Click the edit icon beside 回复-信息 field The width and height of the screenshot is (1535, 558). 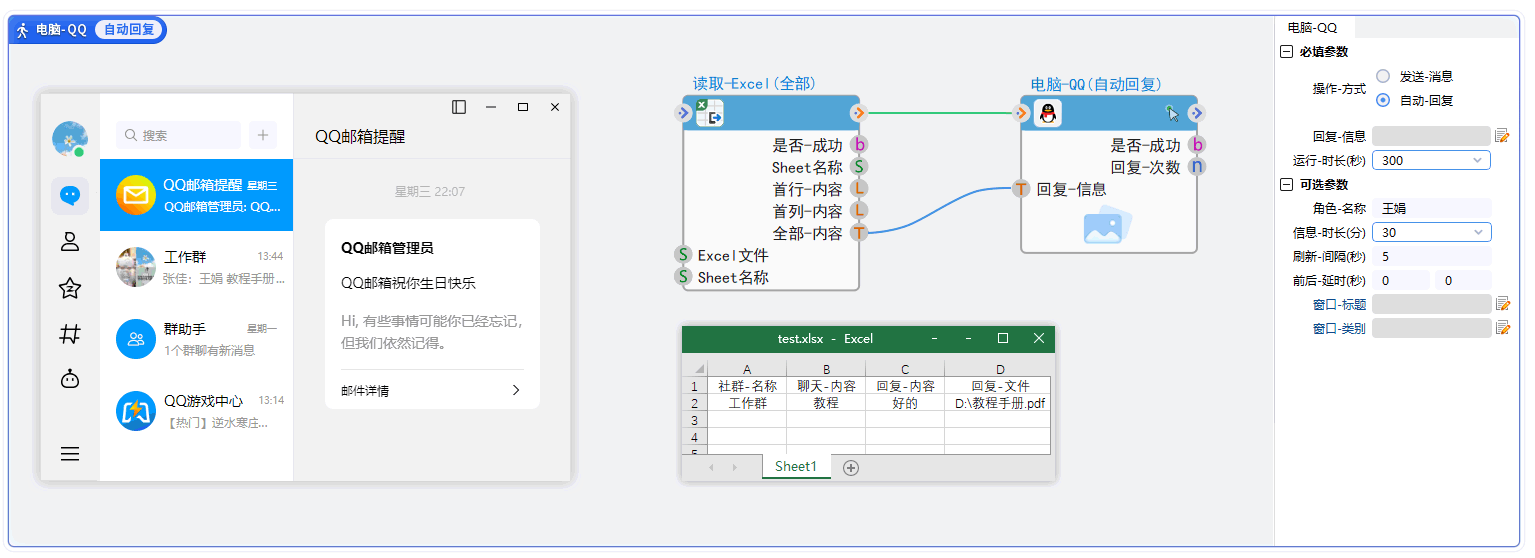(1501, 136)
